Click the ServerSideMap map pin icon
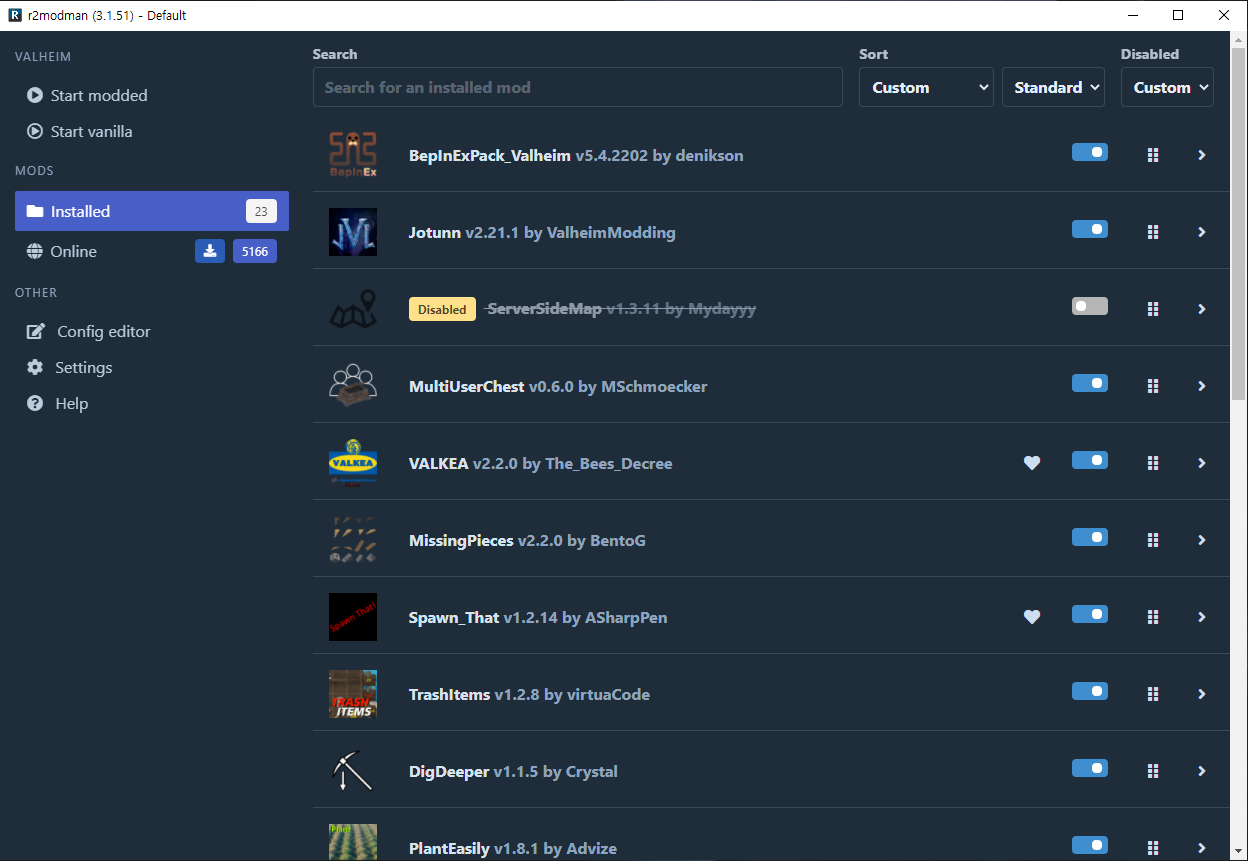Viewport: 1248px width, 861px height. (353, 309)
